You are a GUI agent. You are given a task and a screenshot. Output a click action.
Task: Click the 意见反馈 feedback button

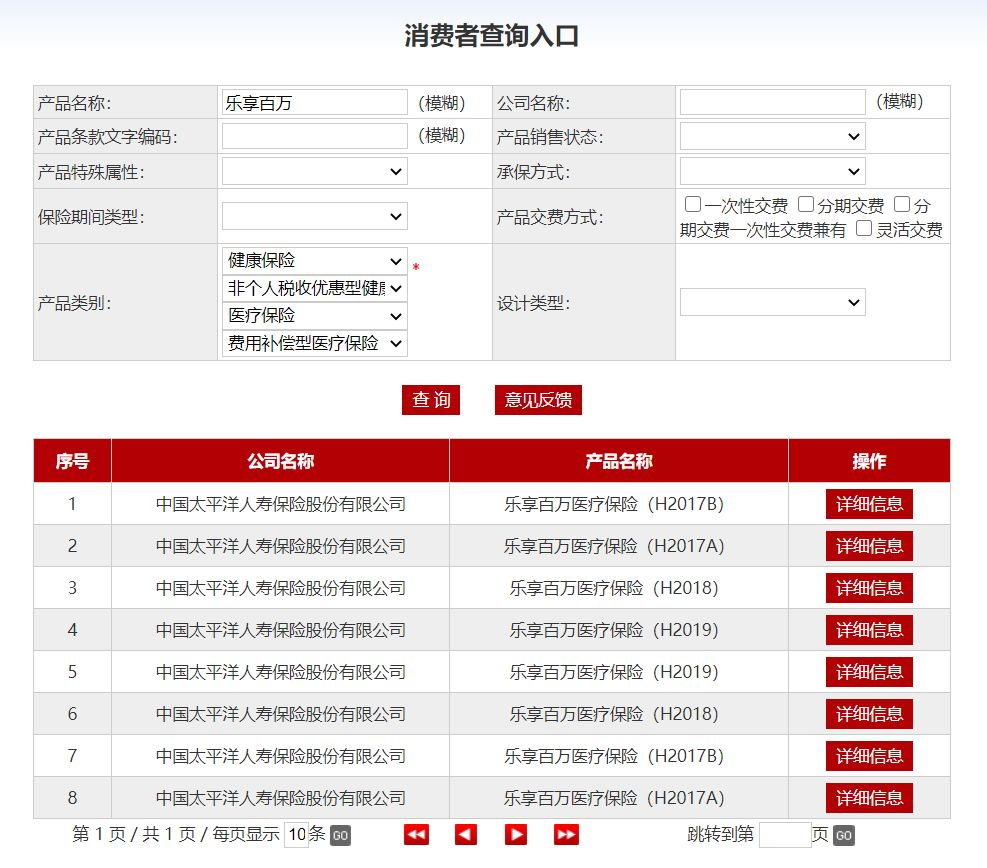coord(538,400)
